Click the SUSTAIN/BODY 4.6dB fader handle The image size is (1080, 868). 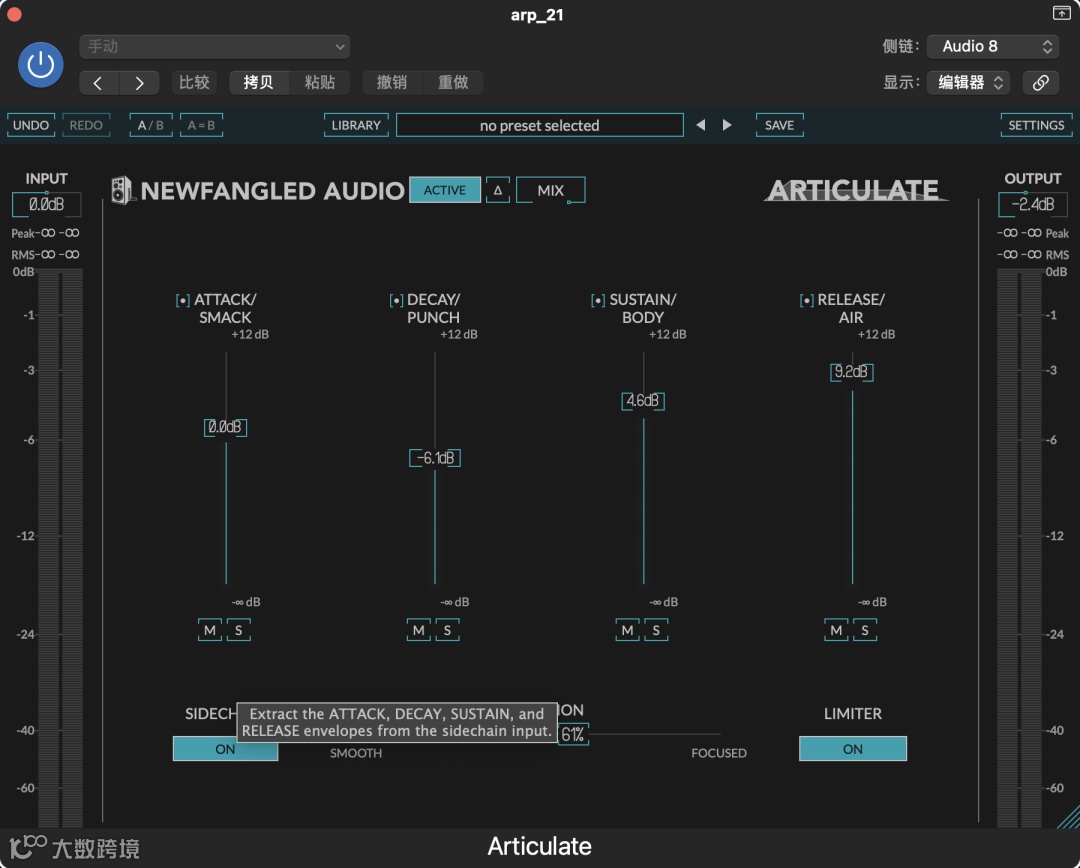click(x=643, y=401)
